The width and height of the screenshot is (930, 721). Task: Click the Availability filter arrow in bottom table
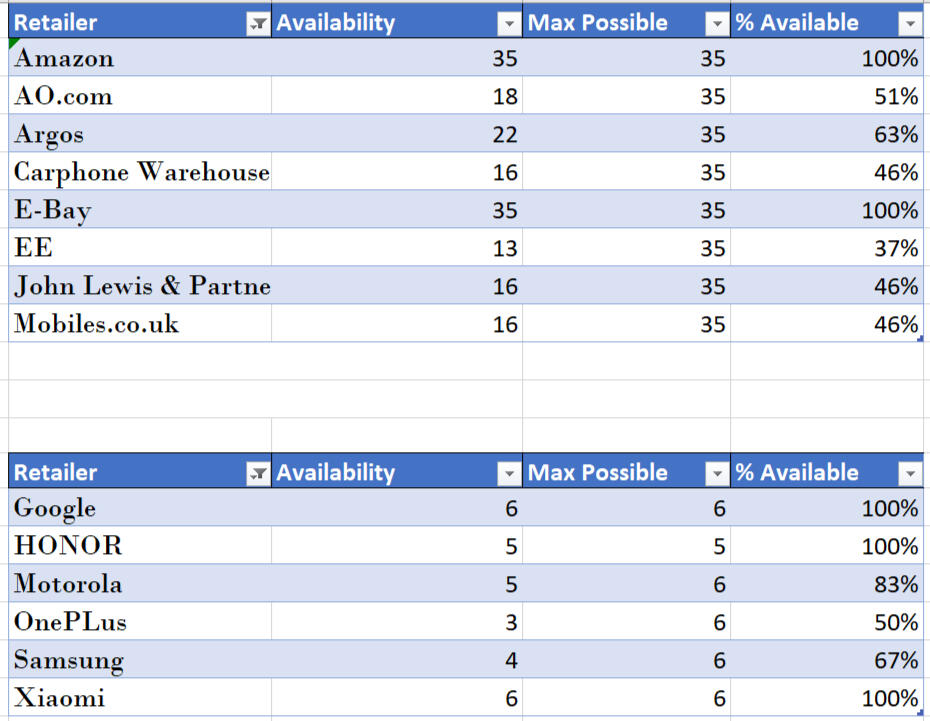pos(510,472)
